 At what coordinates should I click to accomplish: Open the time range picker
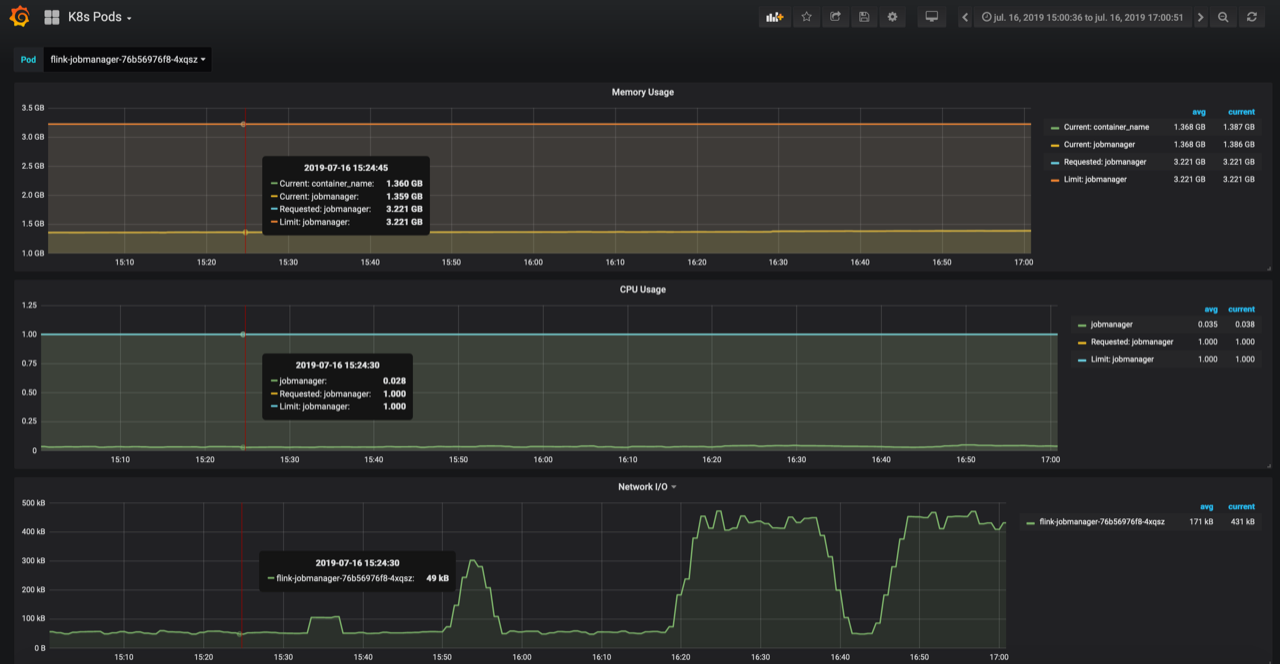pyautogui.click(x=1082, y=17)
